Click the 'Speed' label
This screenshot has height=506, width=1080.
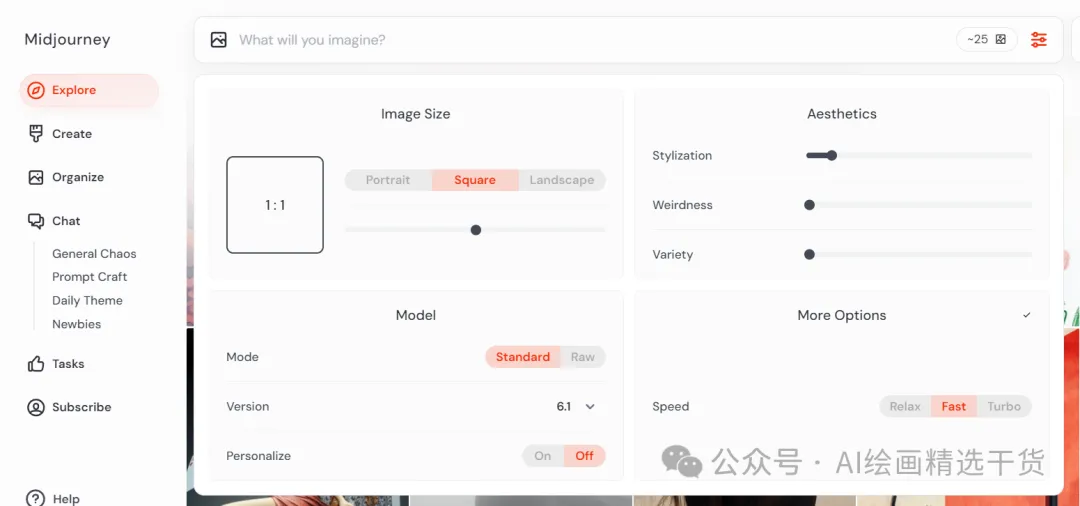[670, 407]
